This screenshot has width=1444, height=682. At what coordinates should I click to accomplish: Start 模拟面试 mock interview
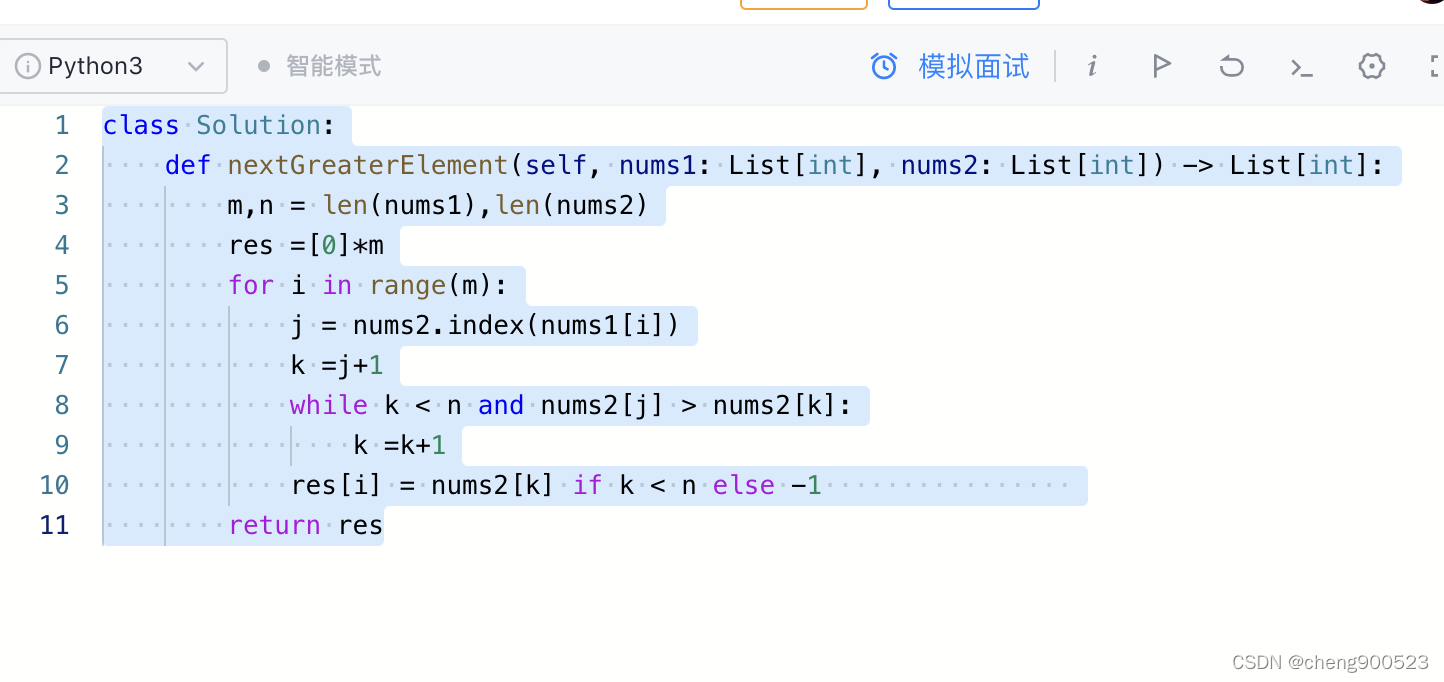pyautogui.click(x=973, y=66)
